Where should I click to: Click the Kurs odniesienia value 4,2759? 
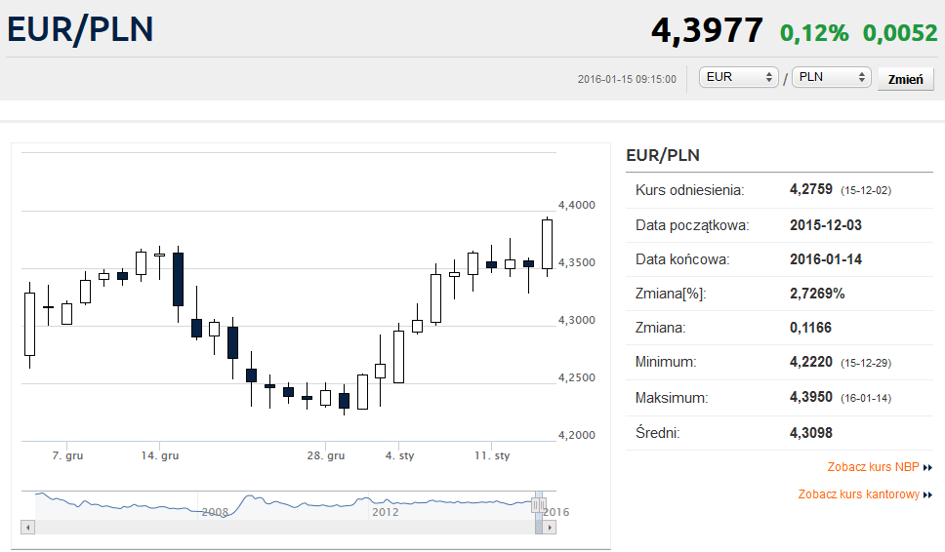pyautogui.click(x=811, y=189)
